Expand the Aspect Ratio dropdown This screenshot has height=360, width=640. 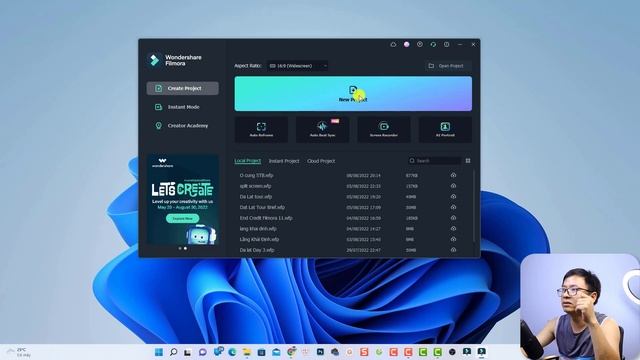coord(298,66)
